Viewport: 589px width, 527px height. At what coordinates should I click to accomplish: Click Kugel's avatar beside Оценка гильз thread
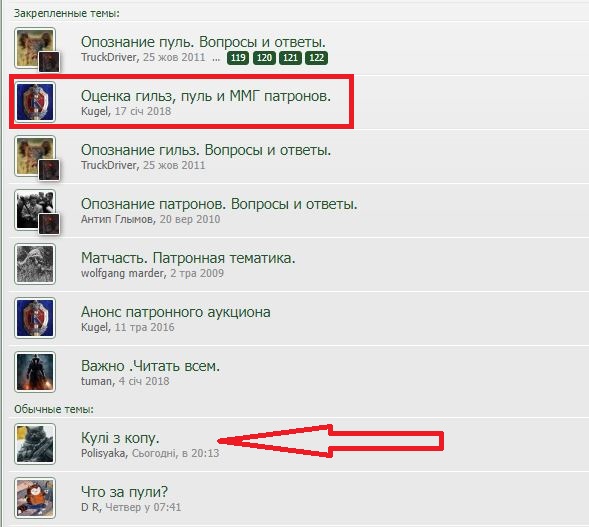tap(35, 102)
